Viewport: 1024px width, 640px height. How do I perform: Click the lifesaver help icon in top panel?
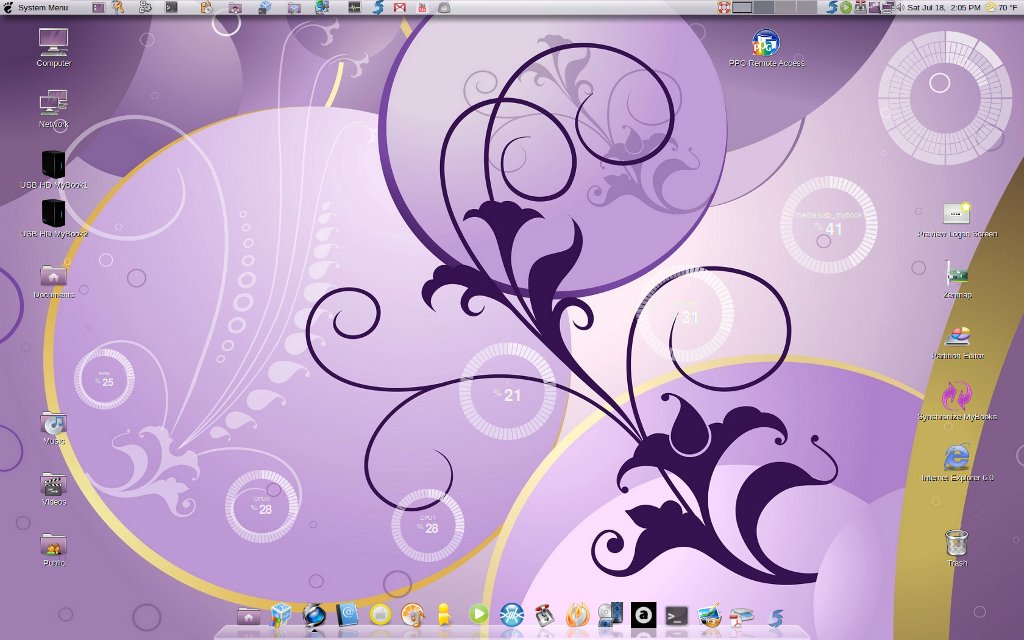(x=723, y=7)
